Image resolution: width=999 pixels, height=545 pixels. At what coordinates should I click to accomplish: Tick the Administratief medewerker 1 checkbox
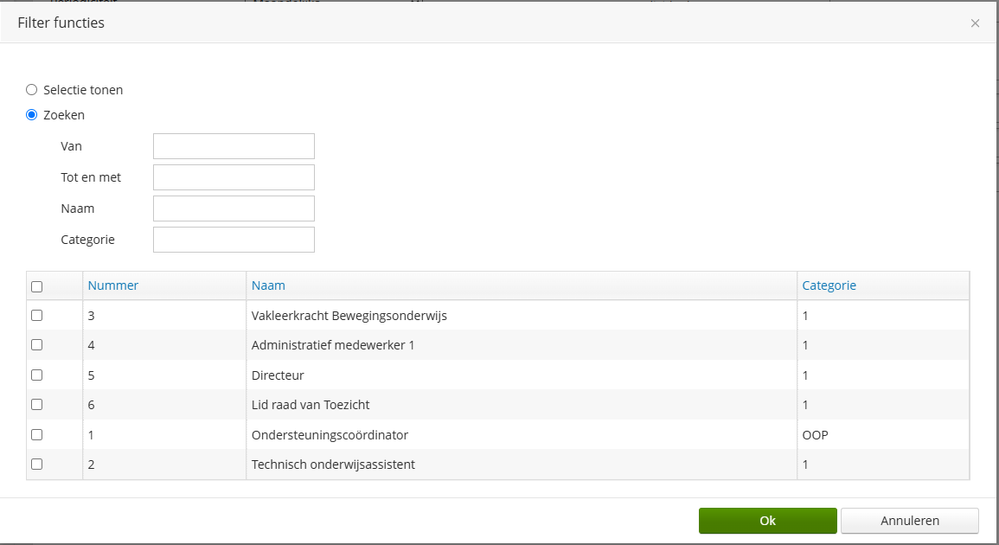(x=37, y=345)
